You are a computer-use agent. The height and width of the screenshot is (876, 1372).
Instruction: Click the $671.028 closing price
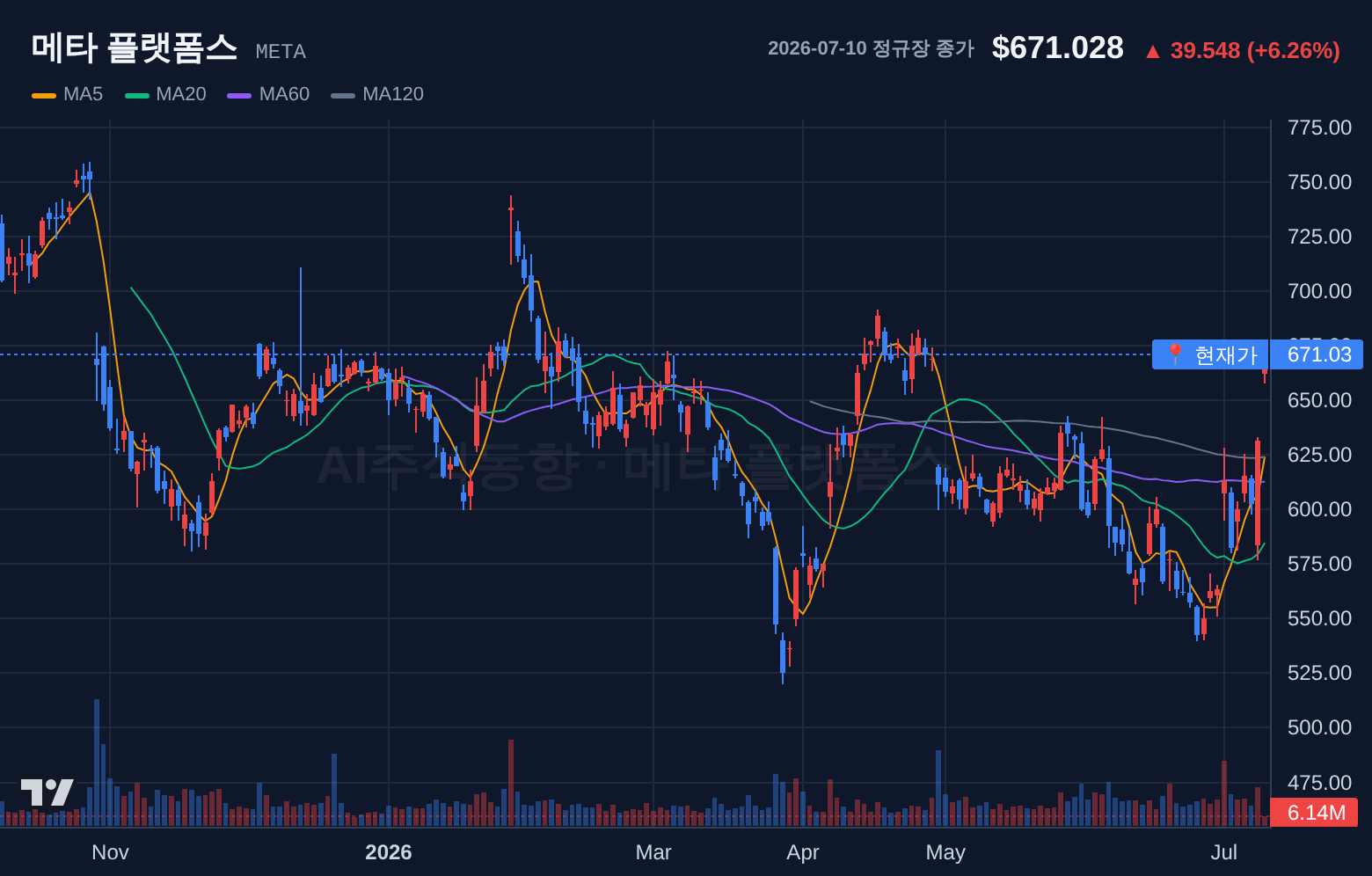point(1058,47)
